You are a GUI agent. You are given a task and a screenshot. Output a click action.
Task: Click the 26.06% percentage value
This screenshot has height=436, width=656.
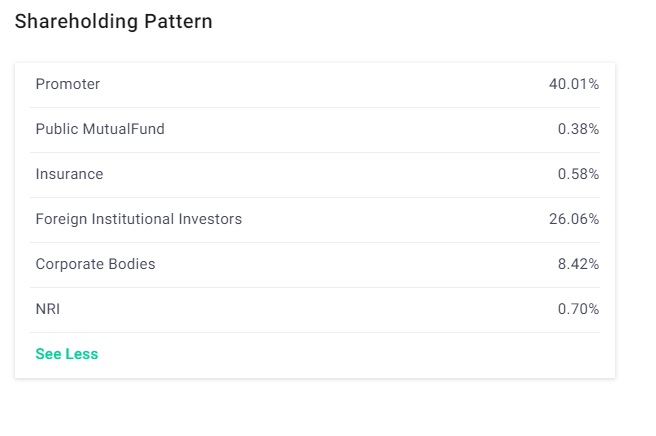(574, 219)
